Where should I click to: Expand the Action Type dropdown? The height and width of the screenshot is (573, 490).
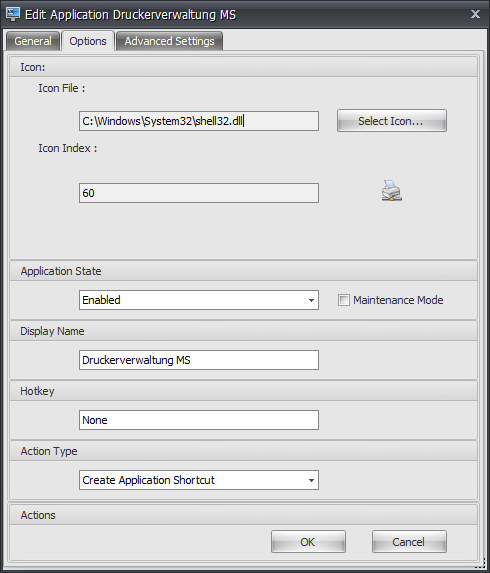pos(199,480)
